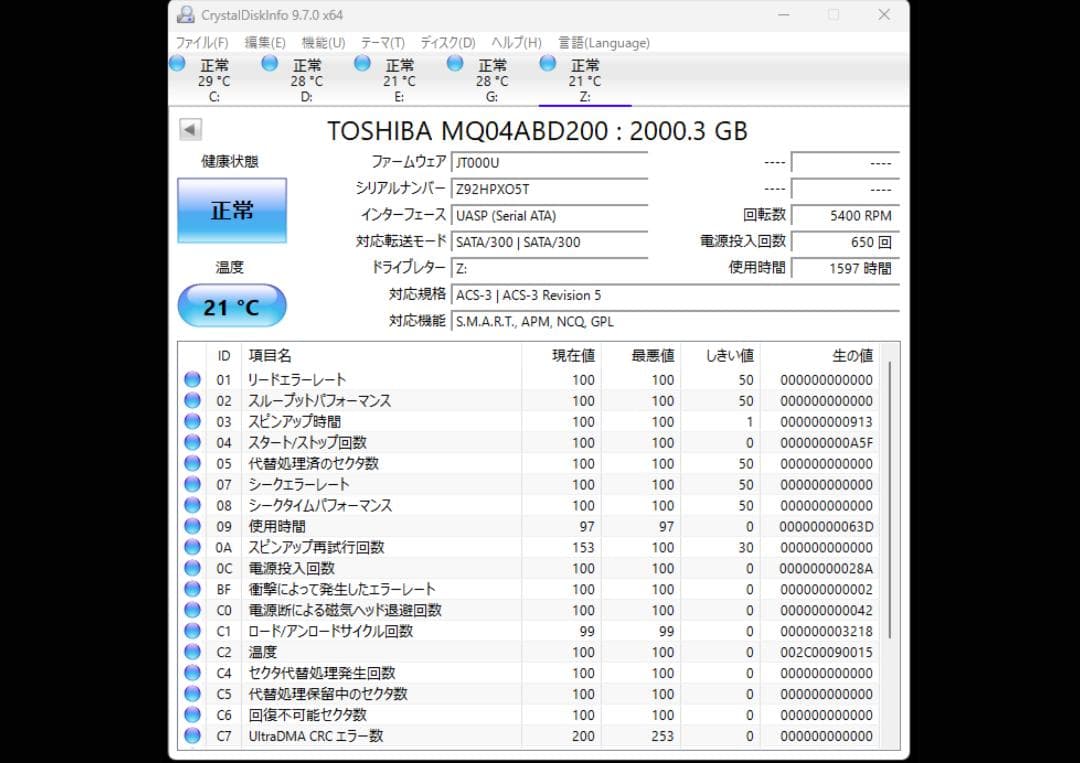1080x763 pixels.
Task: Click the 現在値 column header
Action: pos(561,355)
